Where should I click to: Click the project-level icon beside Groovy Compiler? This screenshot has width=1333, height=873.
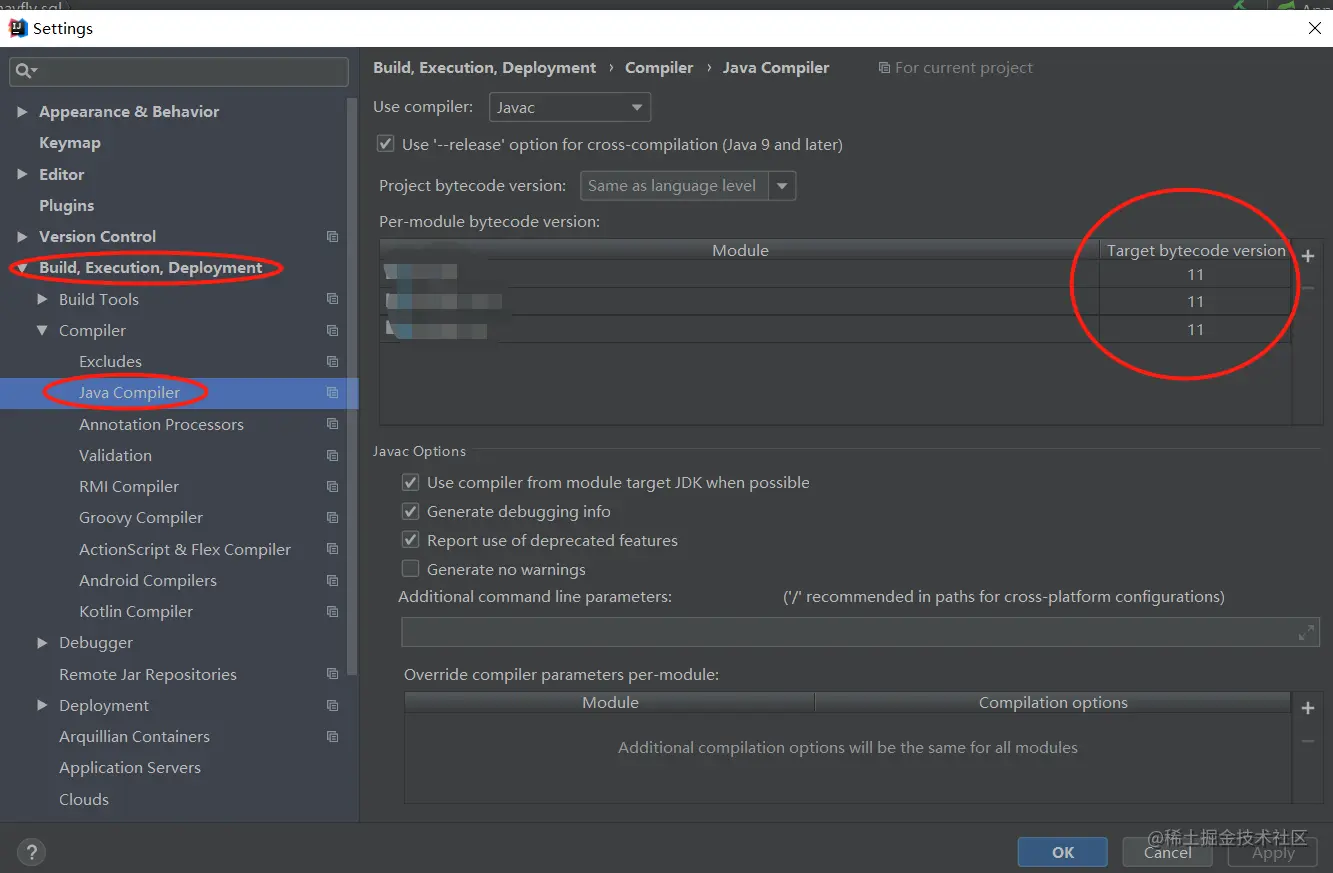pos(333,518)
